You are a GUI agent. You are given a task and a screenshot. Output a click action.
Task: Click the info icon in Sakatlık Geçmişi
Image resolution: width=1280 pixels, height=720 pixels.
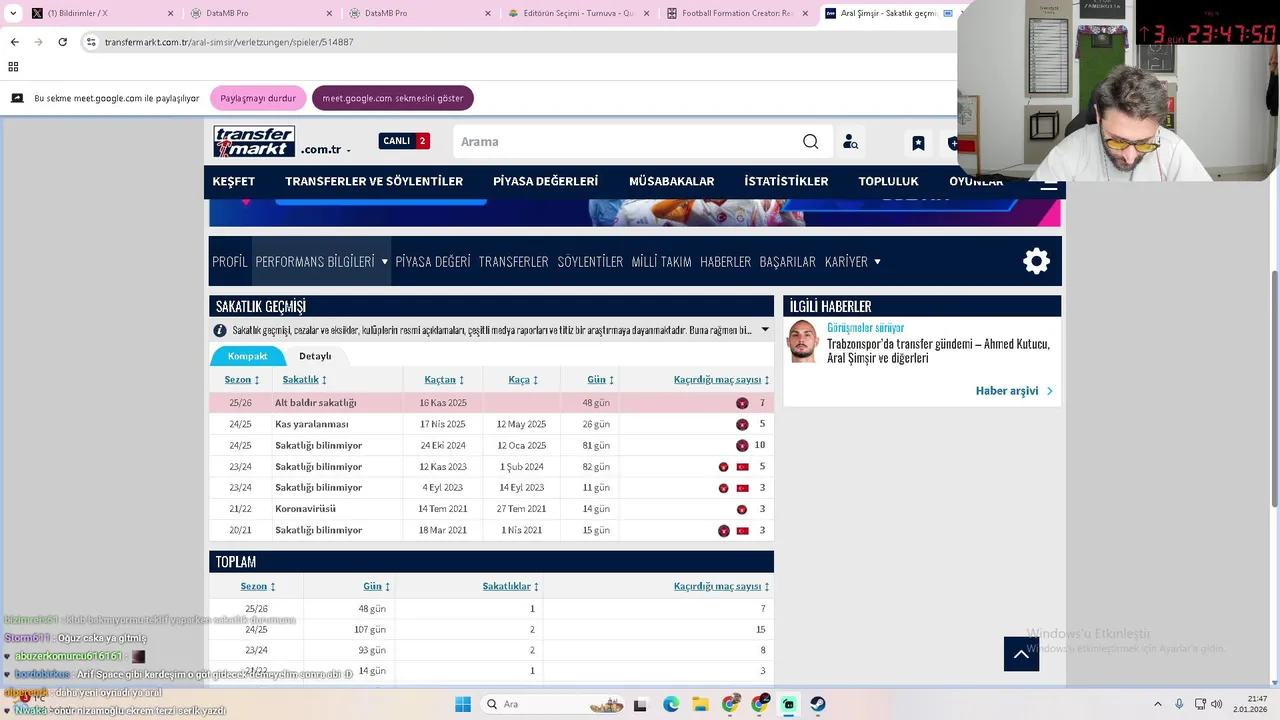220,330
